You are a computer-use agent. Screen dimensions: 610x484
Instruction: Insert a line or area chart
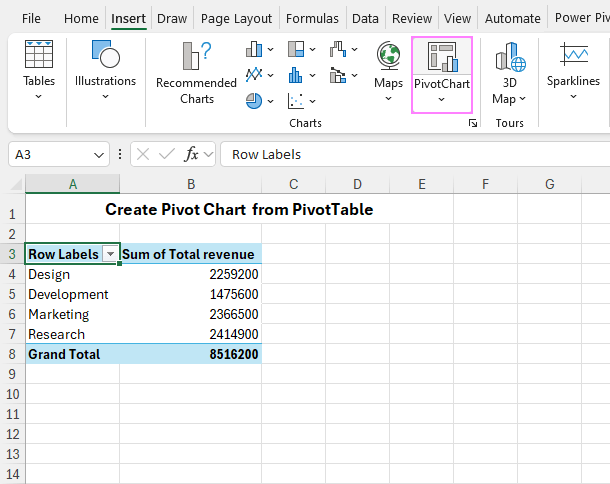coord(254,75)
